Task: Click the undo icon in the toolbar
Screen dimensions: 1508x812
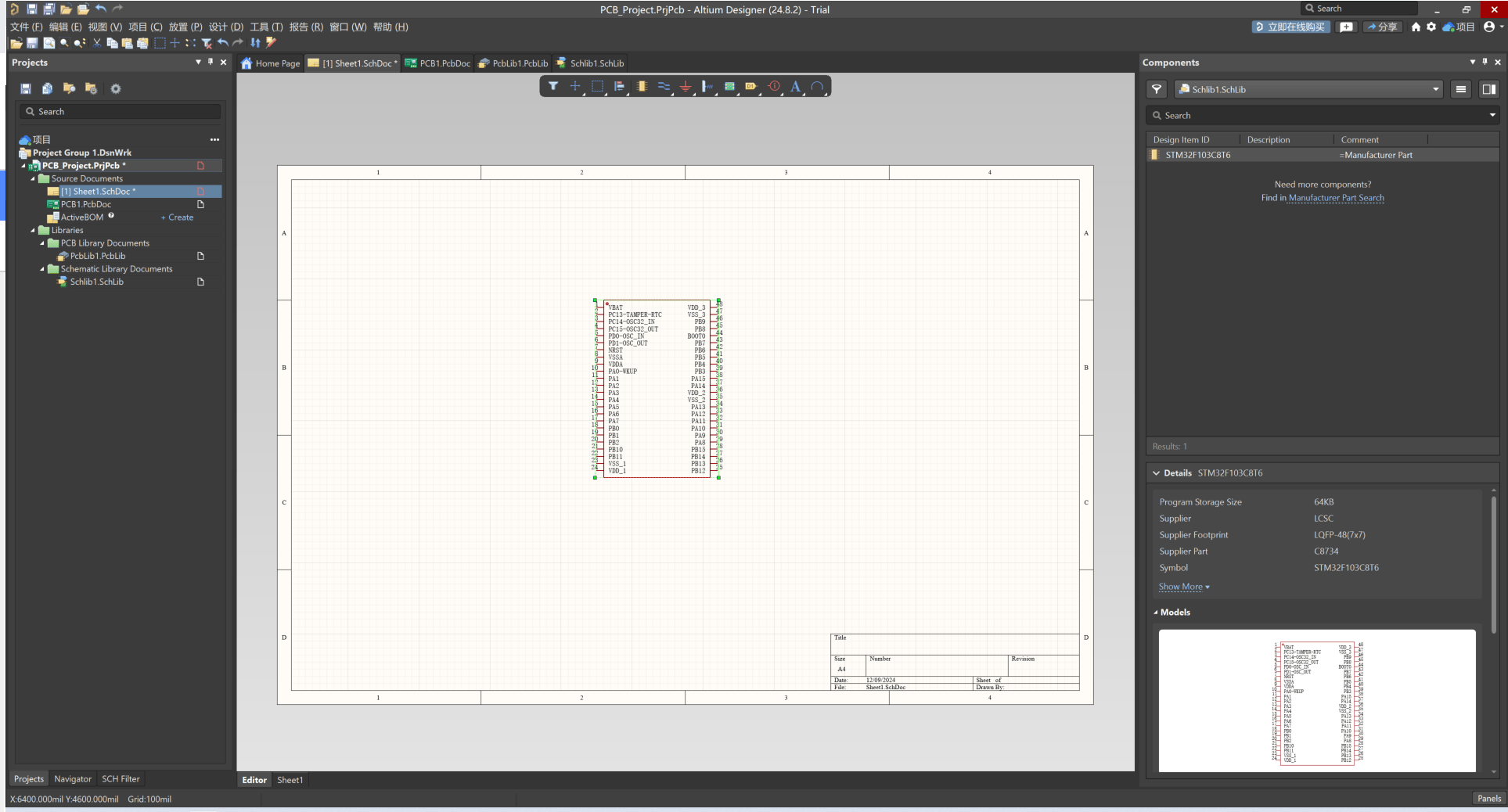Action: coord(222,43)
